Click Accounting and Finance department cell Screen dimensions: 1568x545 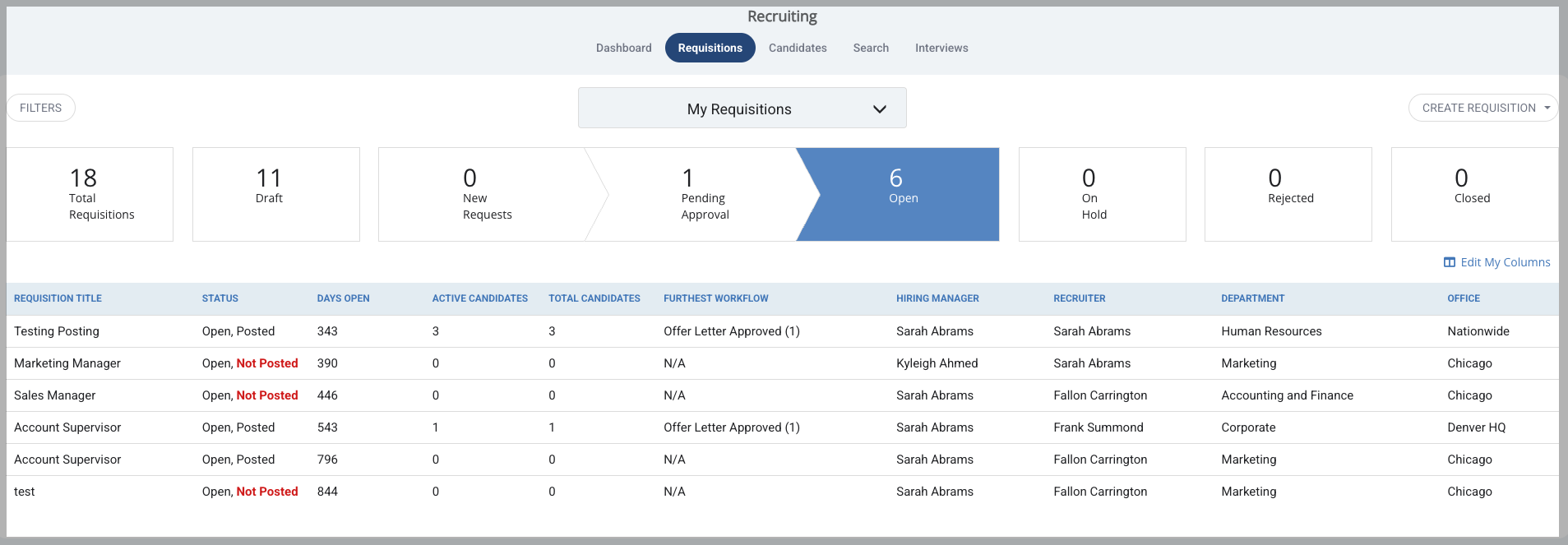[1287, 395]
